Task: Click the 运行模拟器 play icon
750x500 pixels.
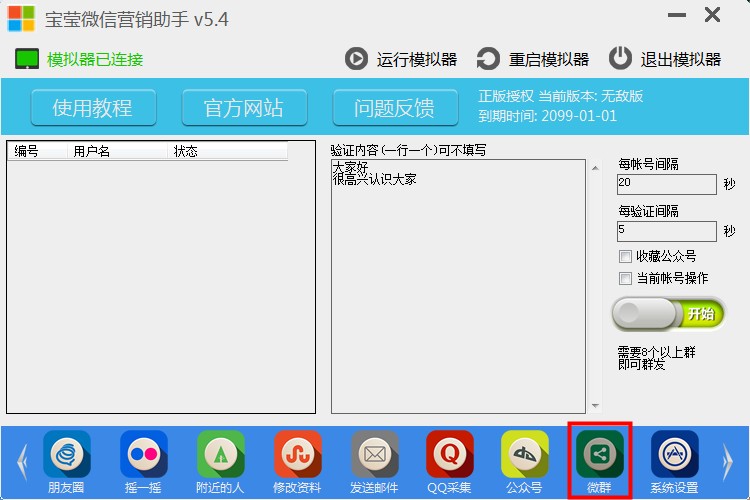Action: click(356, 59)
